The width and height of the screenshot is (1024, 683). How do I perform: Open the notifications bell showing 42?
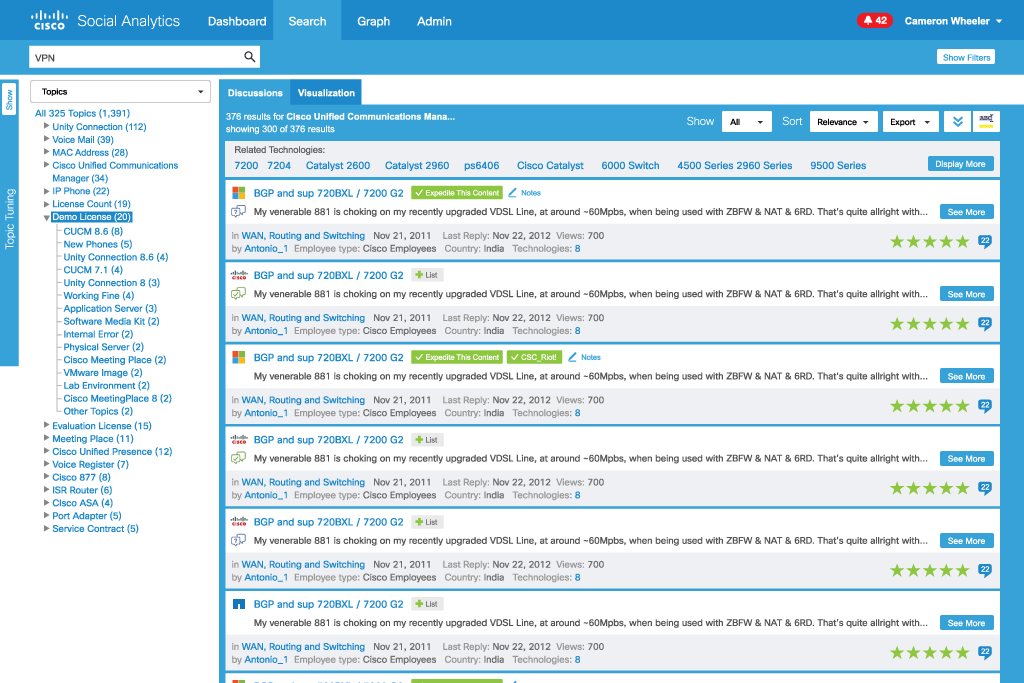(873, 21)
